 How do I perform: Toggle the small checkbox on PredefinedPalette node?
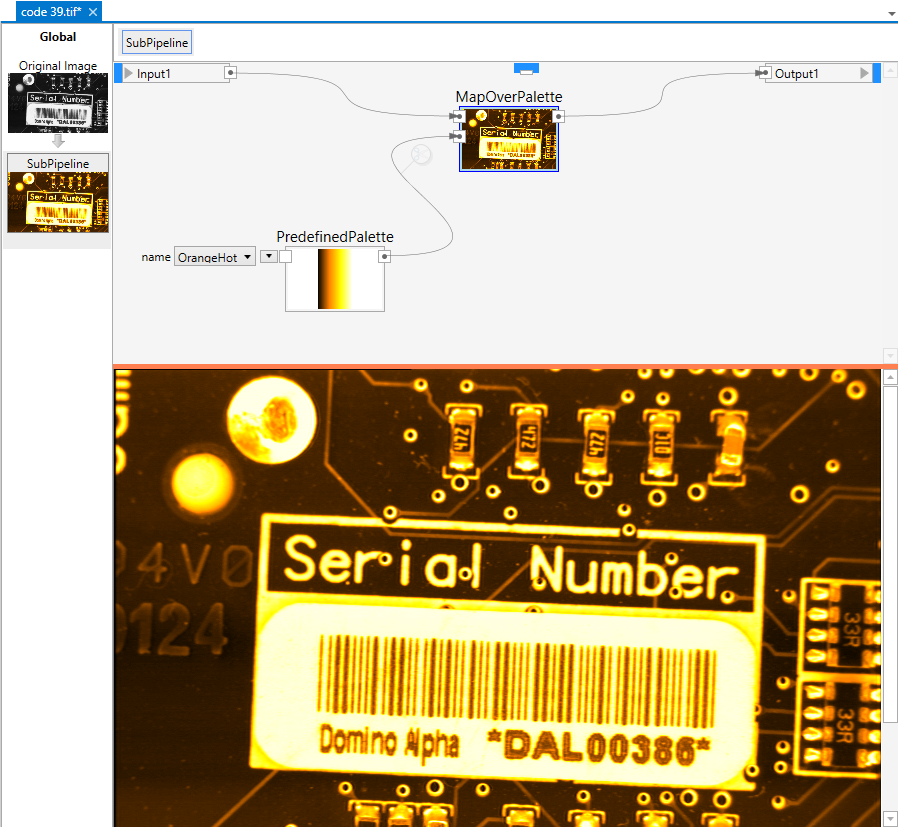coord(285,257)
